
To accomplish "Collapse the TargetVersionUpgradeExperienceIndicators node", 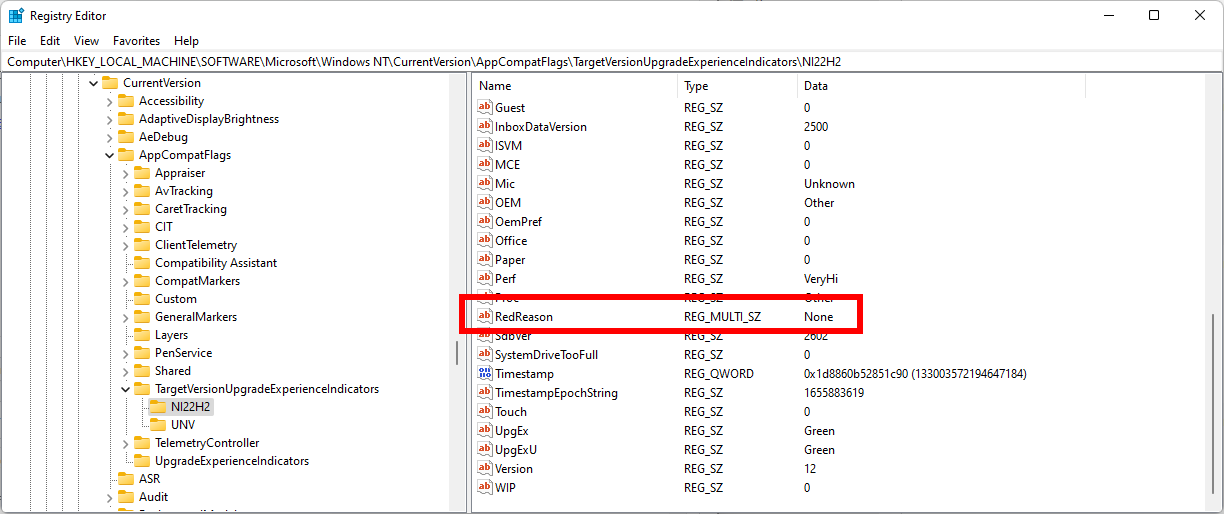I will click(125, 389).
